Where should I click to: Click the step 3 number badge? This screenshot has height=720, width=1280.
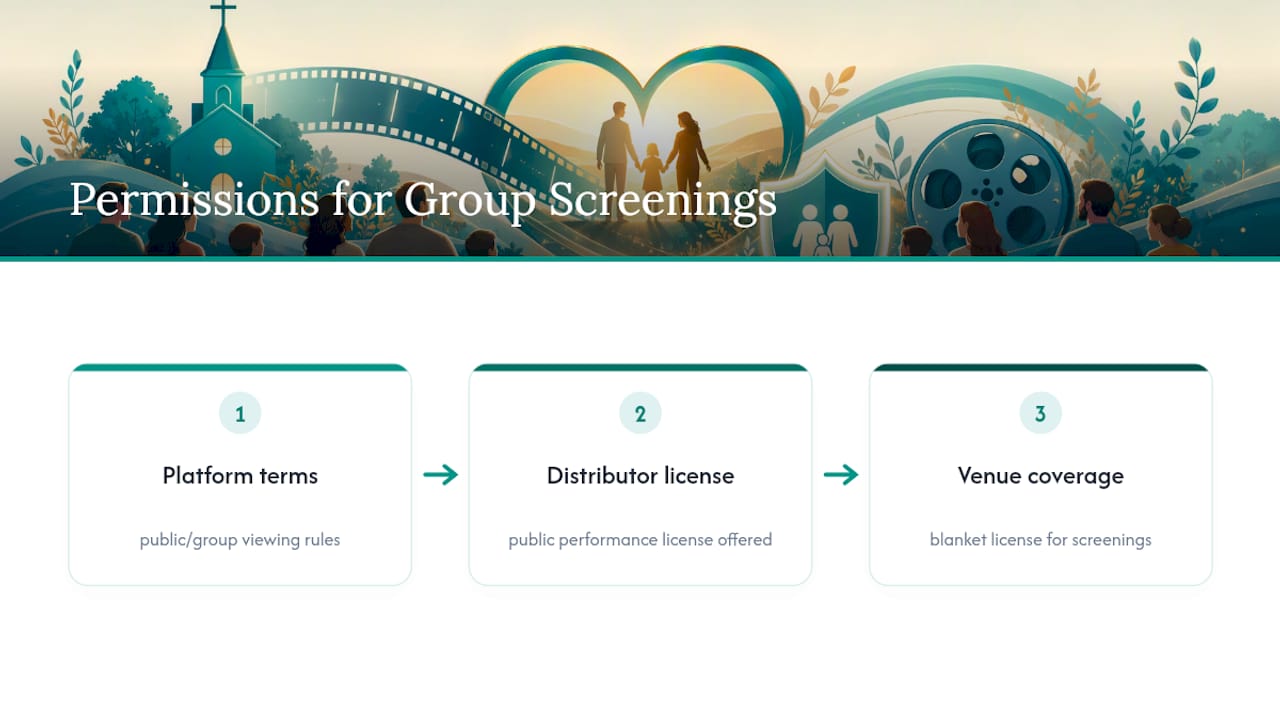click(1040, 413)
